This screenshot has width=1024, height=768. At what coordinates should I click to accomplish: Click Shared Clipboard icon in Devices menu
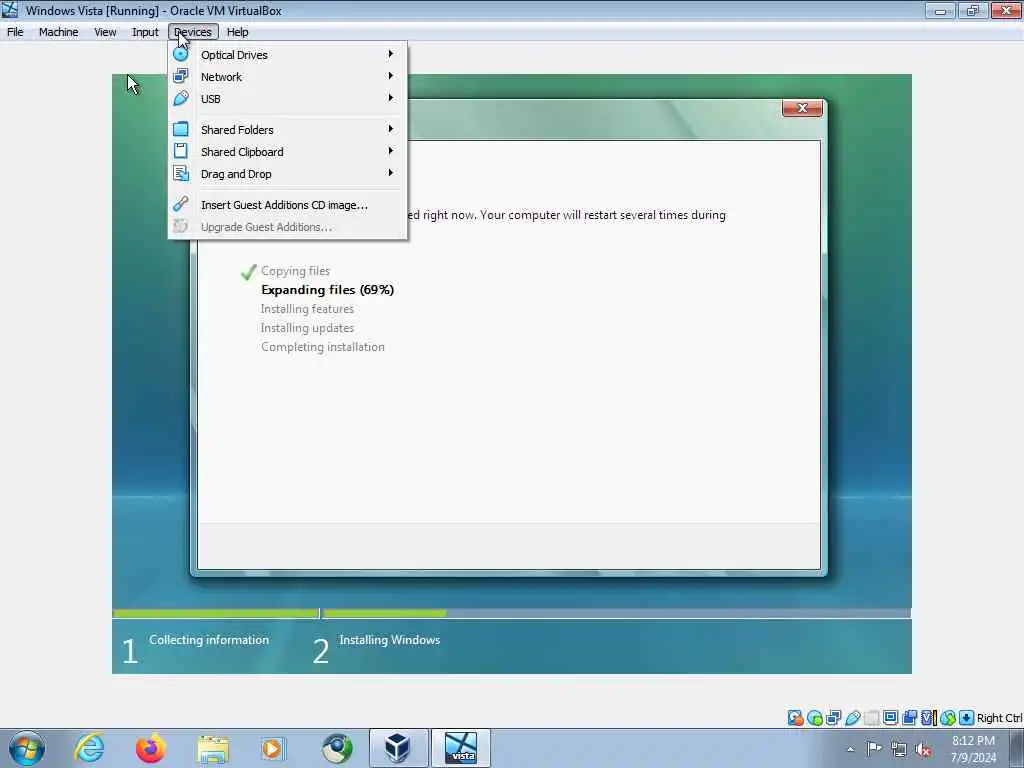181,152
